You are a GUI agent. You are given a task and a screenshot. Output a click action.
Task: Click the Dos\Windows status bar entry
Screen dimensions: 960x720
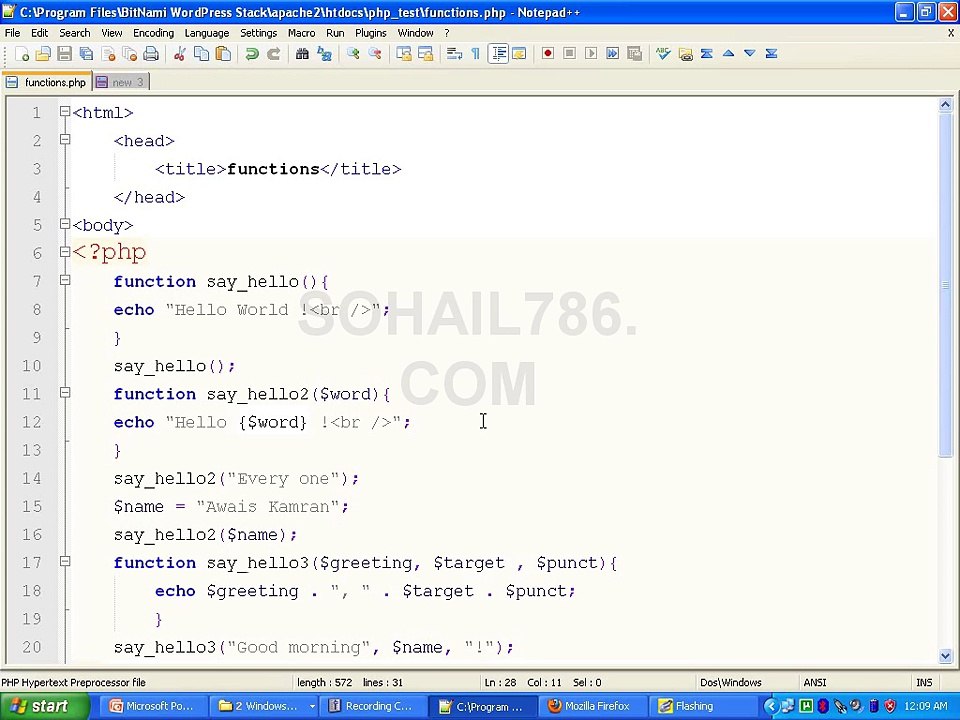pos(730,682)
